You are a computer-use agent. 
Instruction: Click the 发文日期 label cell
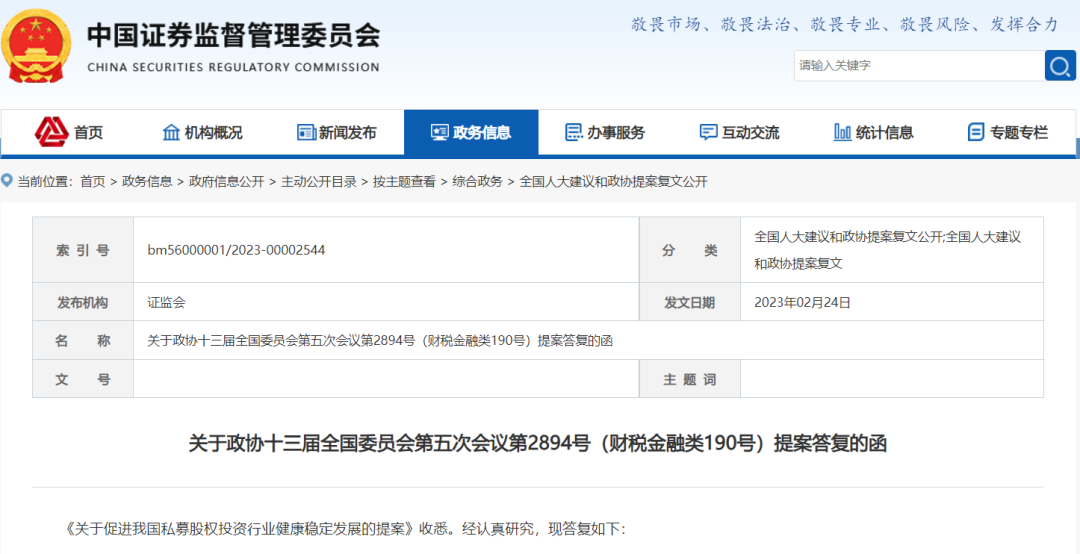click(x=689, y=302)
